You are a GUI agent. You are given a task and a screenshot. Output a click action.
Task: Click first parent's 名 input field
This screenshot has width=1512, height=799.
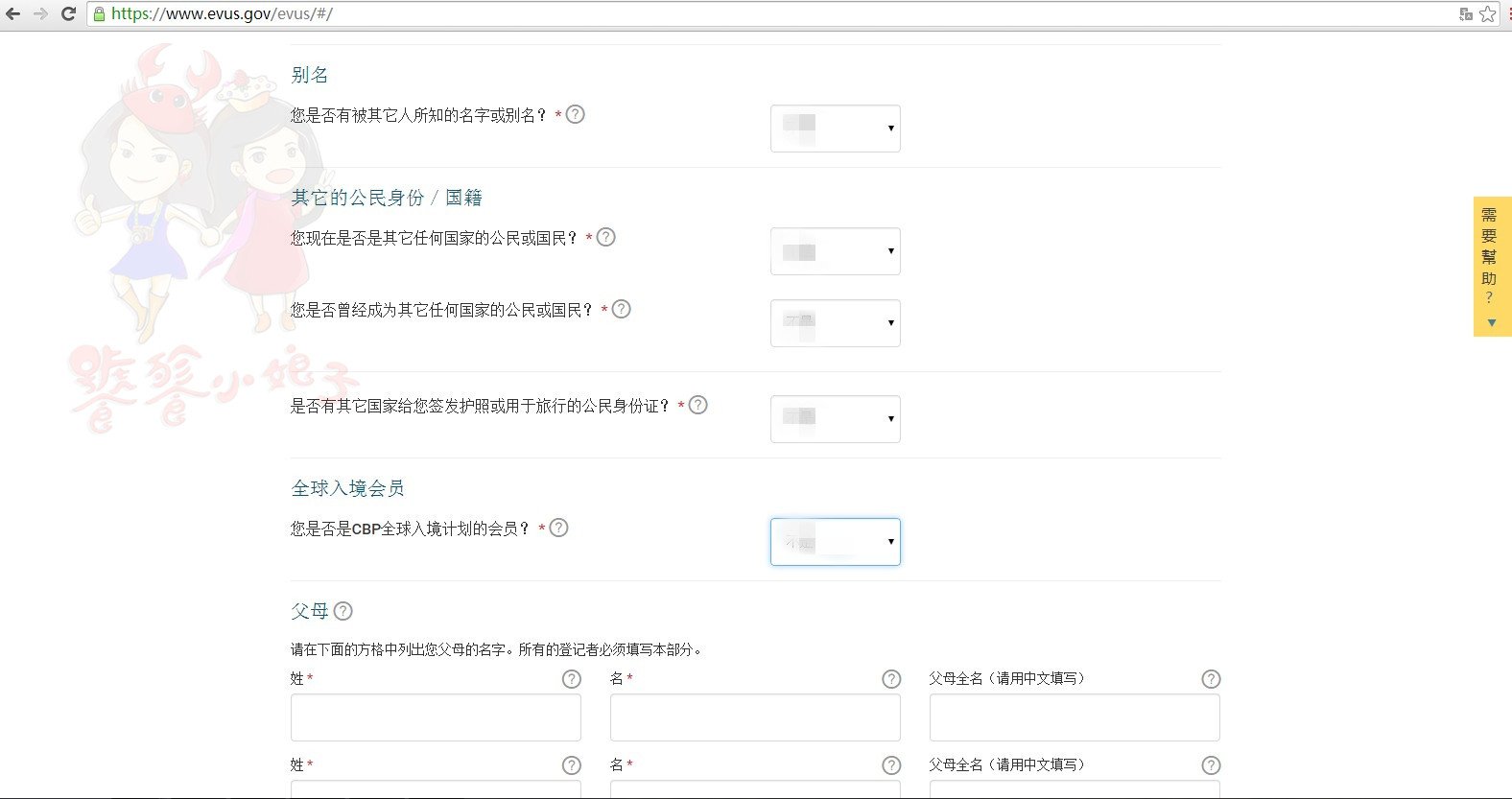click(755, 717)
